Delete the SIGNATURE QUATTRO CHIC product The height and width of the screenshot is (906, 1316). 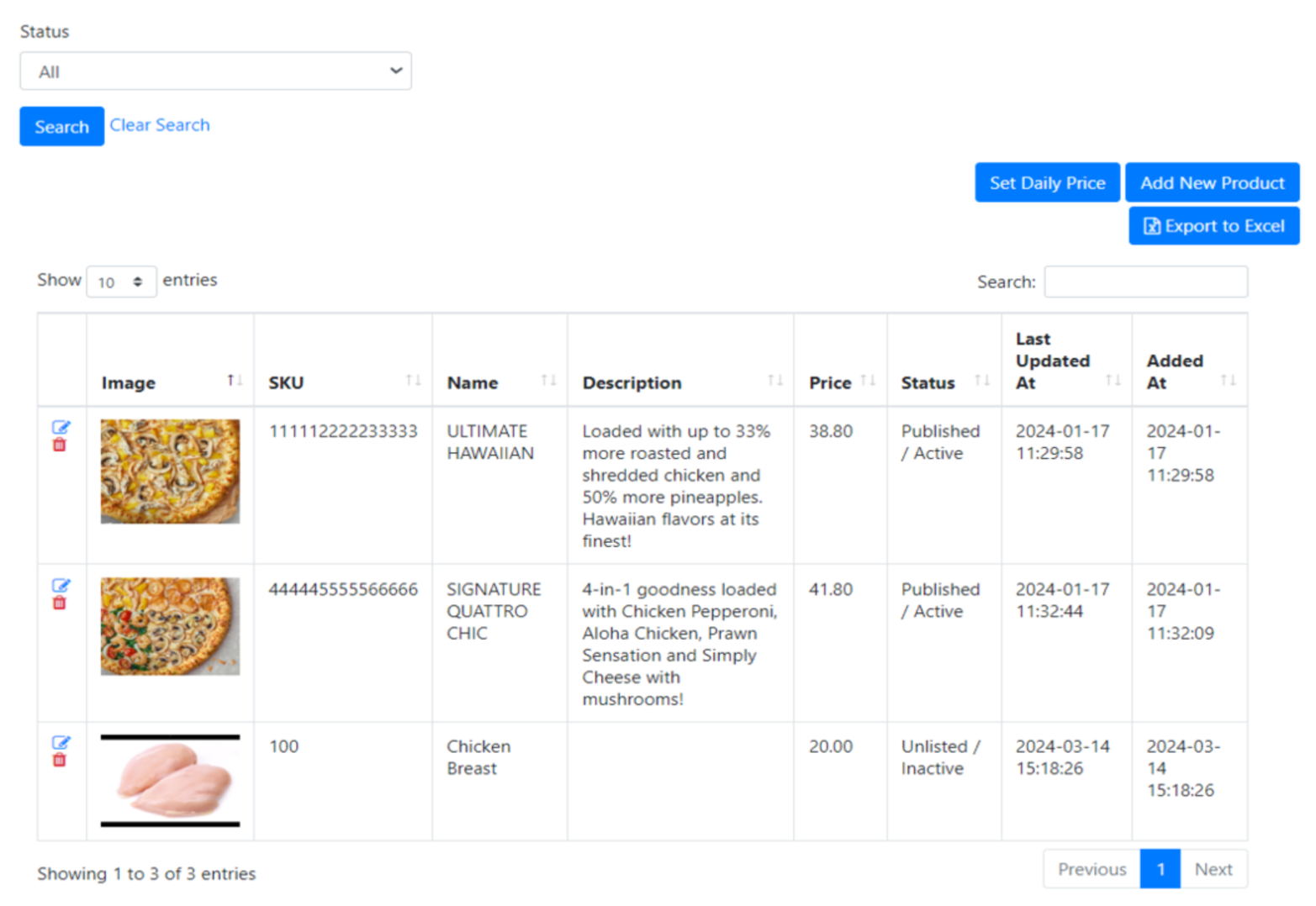(60, 603)
